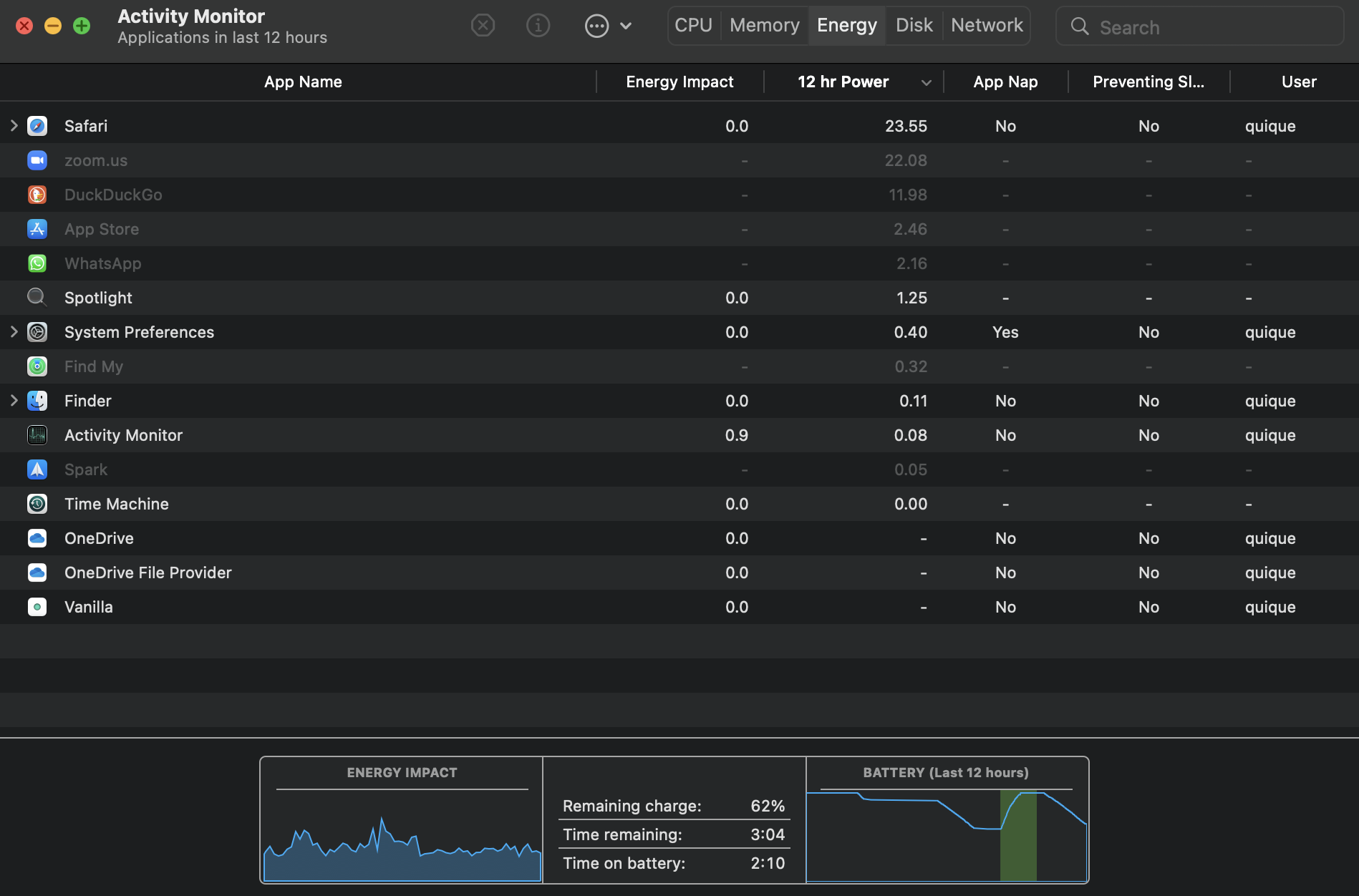The width and height of the screenshot is (1359, 896).
Task: Click Safari's 23.55 power value
Action: pos(906,126)
